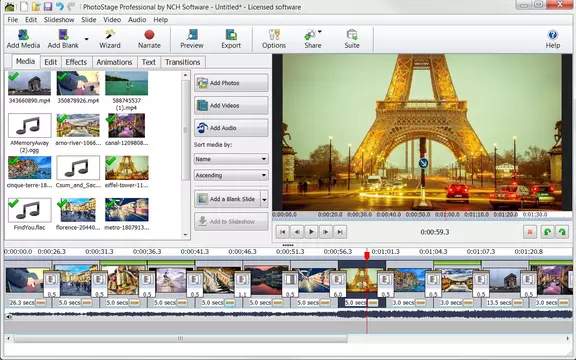
Task: Launch the slideshow Wizard
Action: (x=109, y=39)
